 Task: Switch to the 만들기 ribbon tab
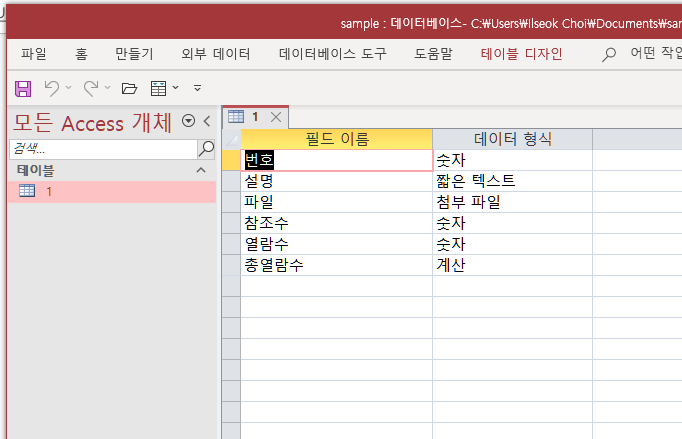134,54
